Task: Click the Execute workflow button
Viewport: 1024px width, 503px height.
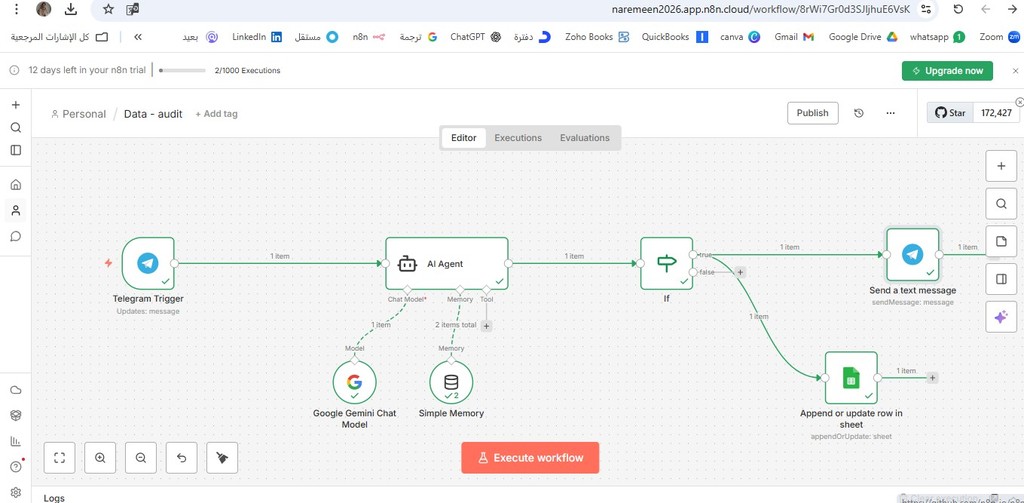Action: point(530,458)
